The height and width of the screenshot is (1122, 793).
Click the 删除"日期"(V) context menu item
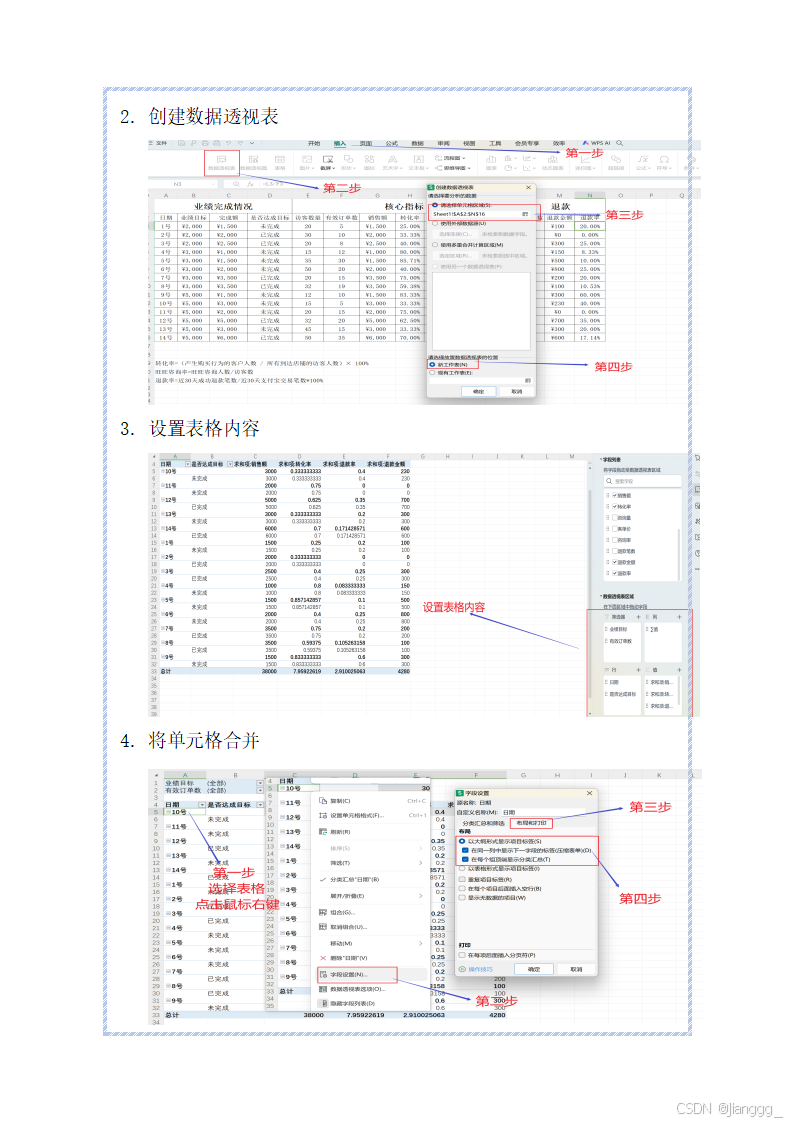(x=372, y=958)
